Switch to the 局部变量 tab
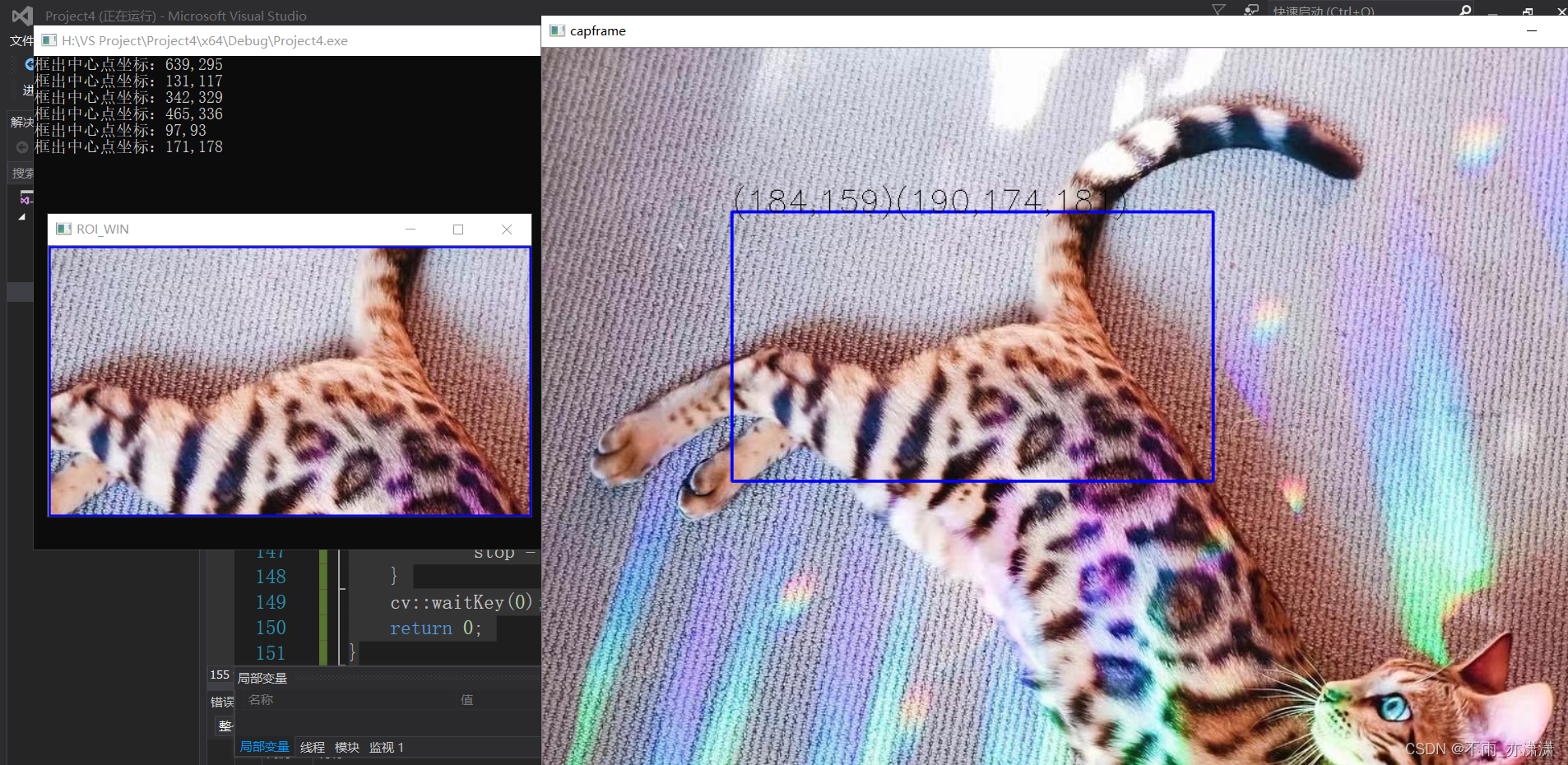Screen dimensions: 1568x765 [264, 747]
